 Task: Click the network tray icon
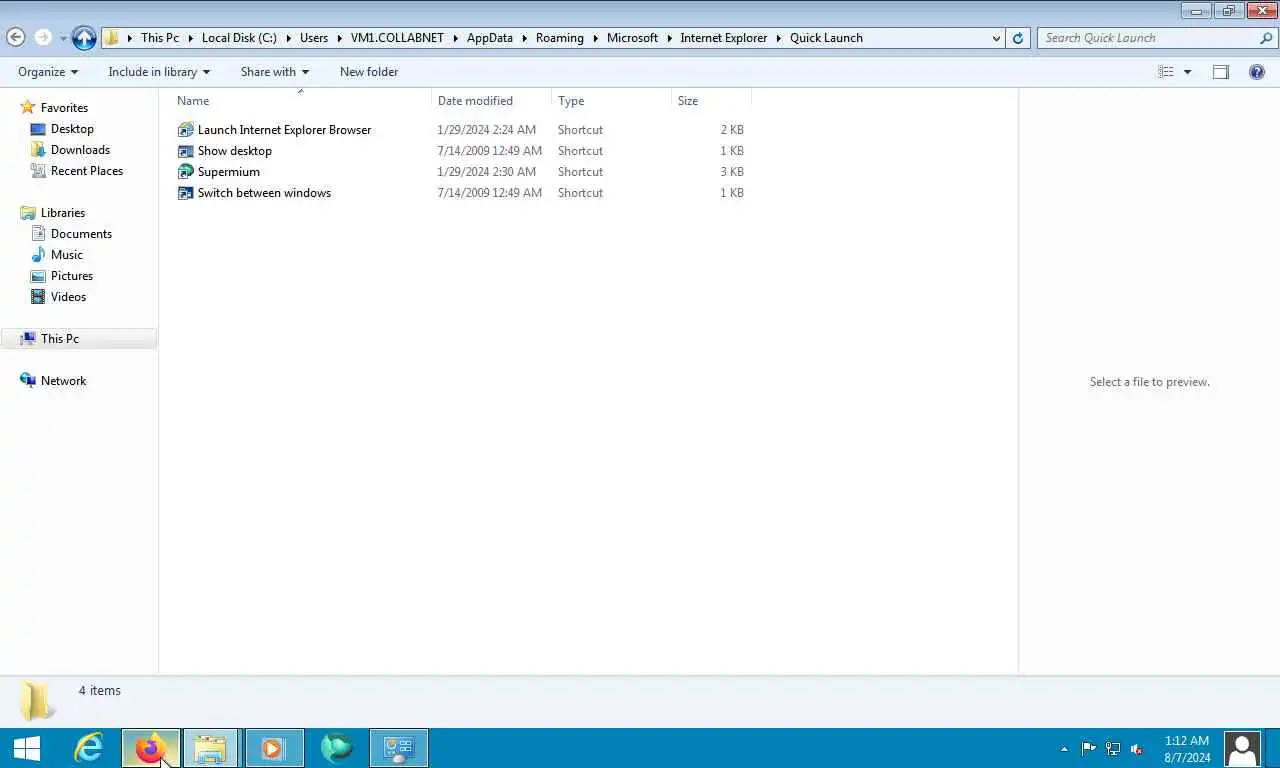[x=1113, y=748]
